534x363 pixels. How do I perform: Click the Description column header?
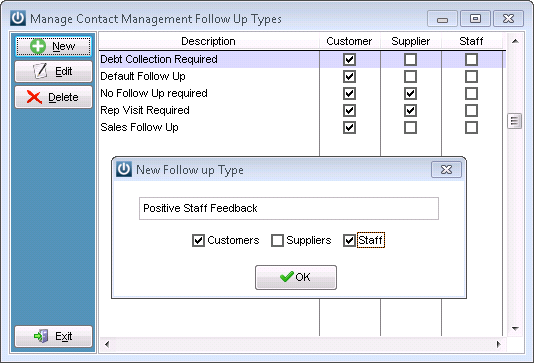(x=209, y=41)
